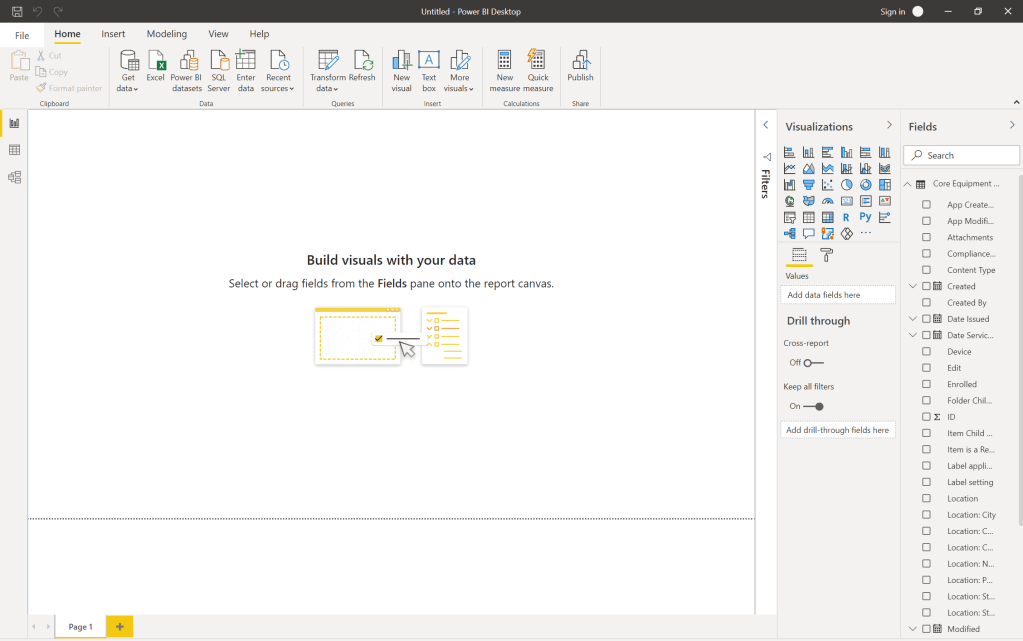
Task: Insert a Text box from ribbon
Action: [x=429, y=61]
